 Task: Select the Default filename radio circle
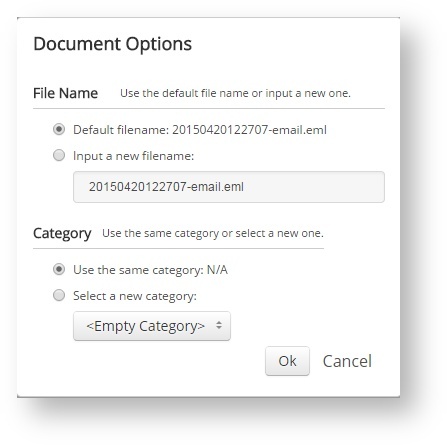[x=59, y=129]
